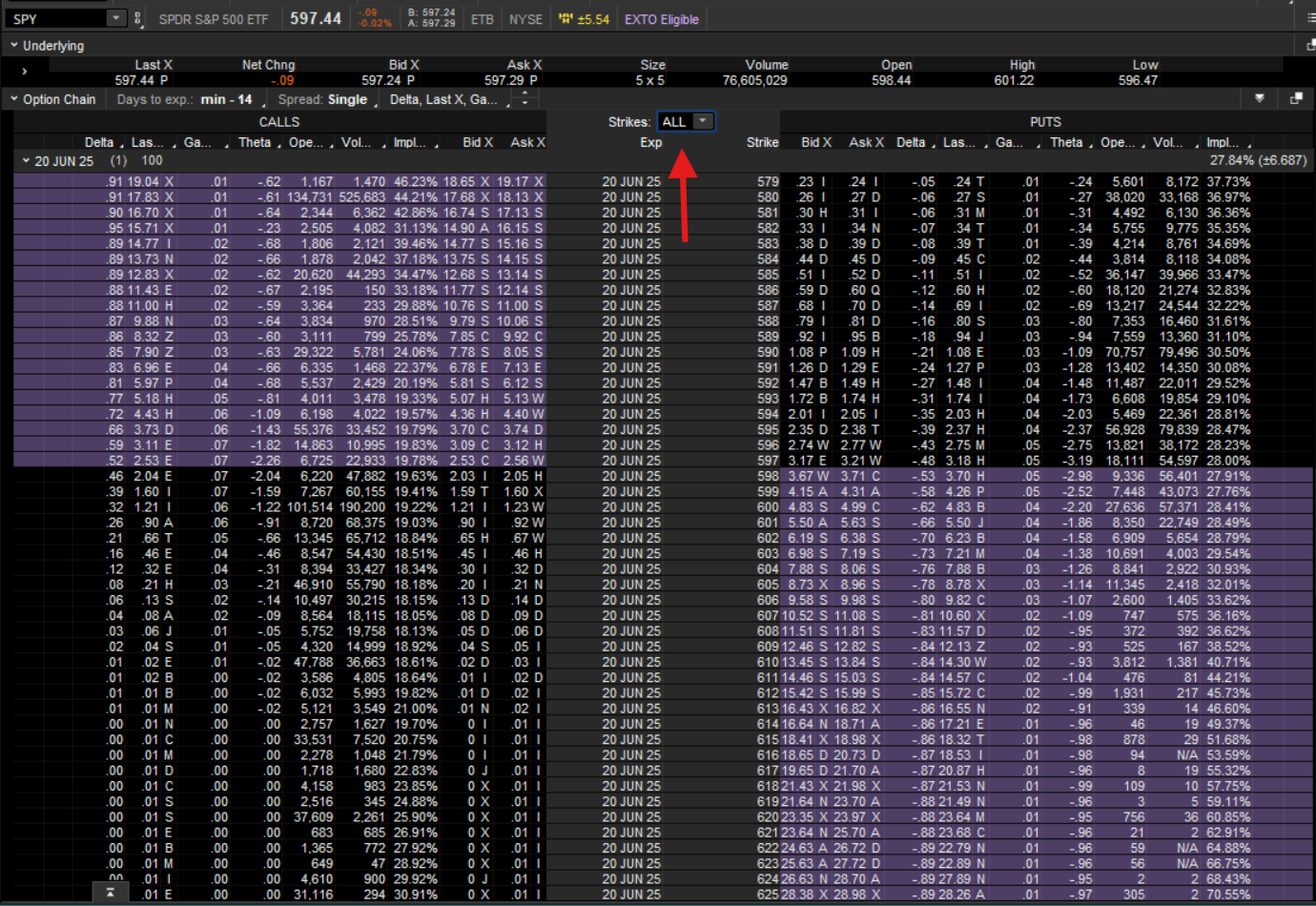
Task: Click the implied volatility 27.84% (±6.687) text
Action: (x=1258, y=160)
